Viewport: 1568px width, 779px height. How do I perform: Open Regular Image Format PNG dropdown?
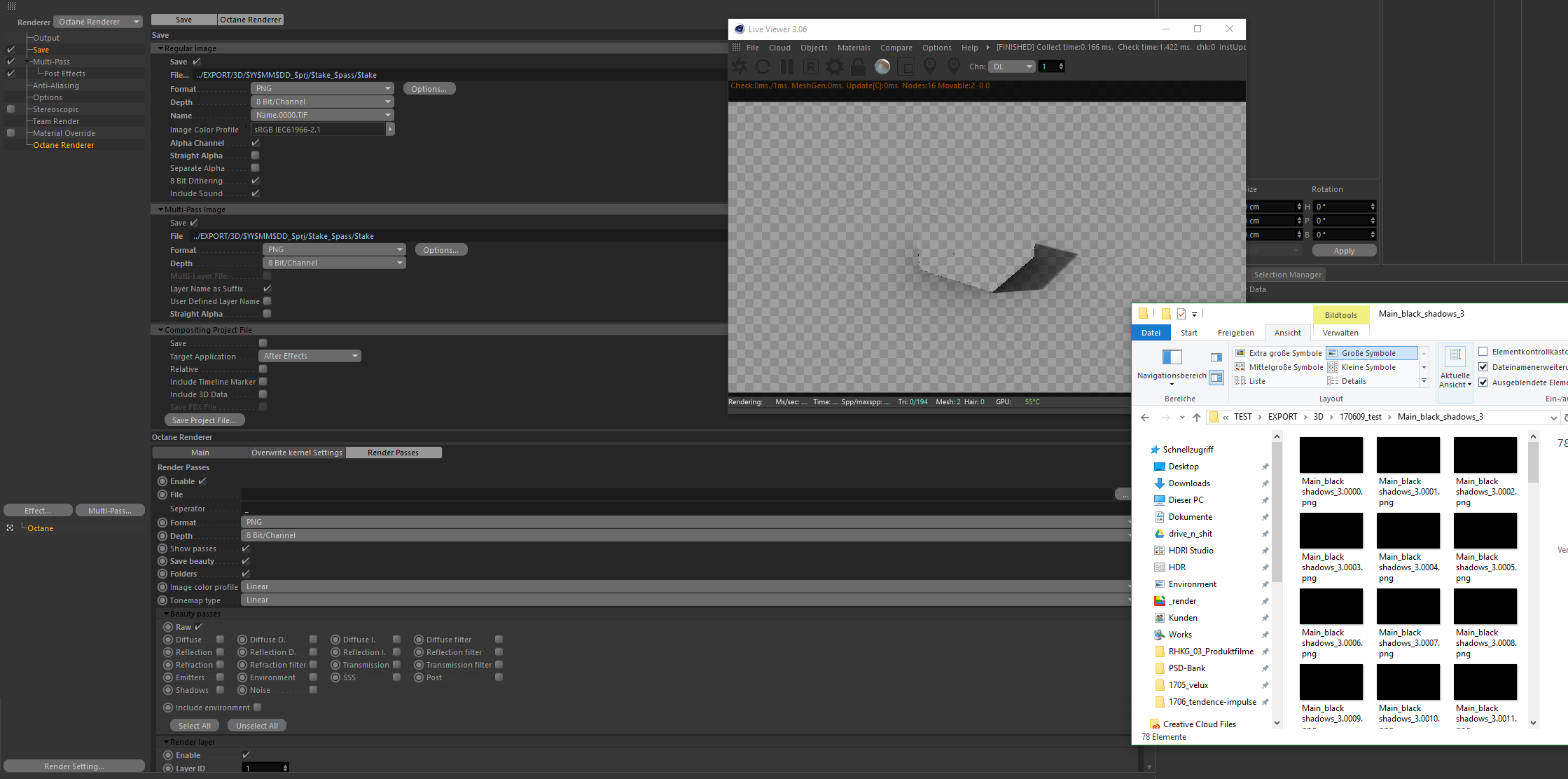[x=322, y=88]
